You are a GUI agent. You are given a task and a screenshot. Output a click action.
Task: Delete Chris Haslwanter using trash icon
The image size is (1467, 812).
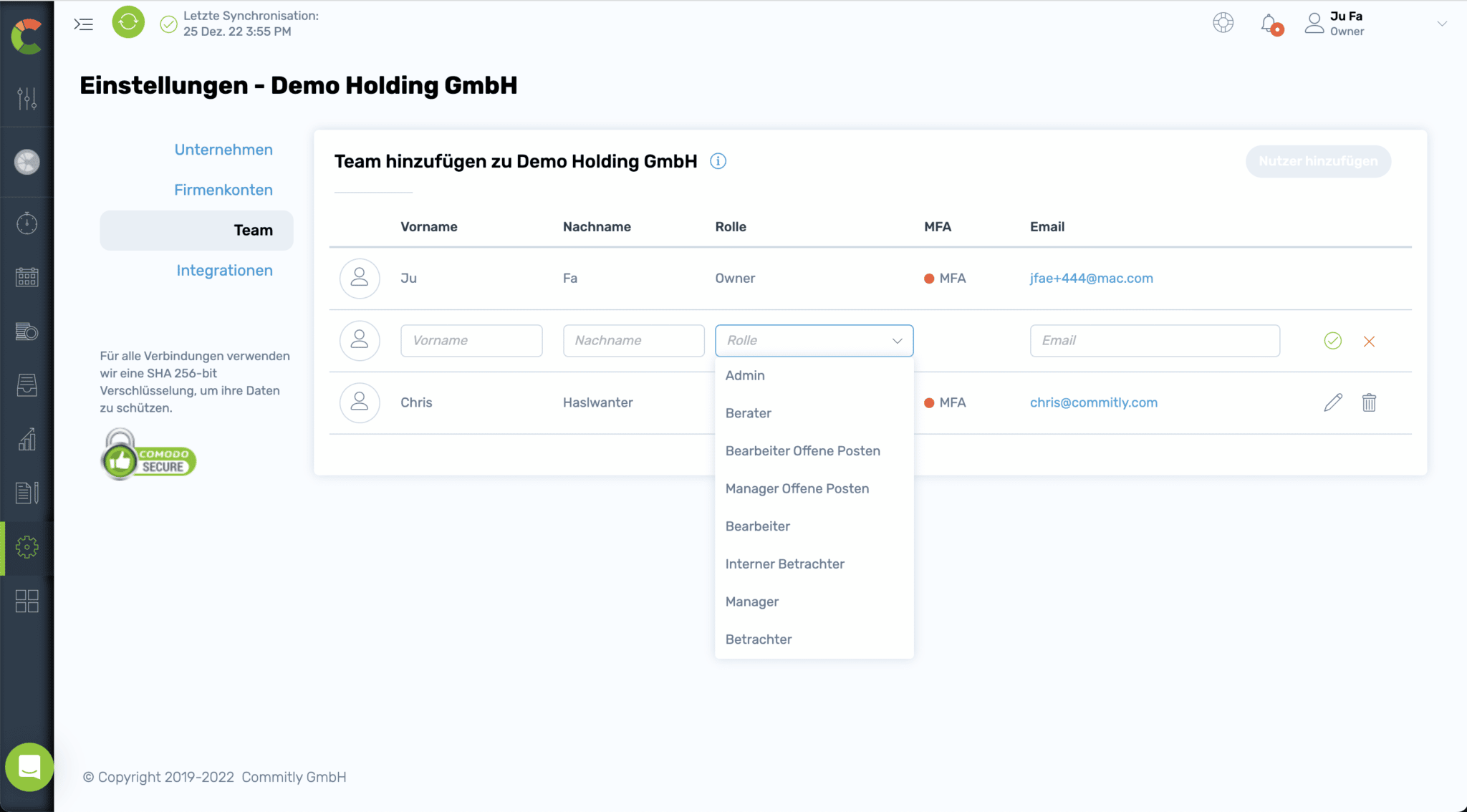tap(1369, 402)
